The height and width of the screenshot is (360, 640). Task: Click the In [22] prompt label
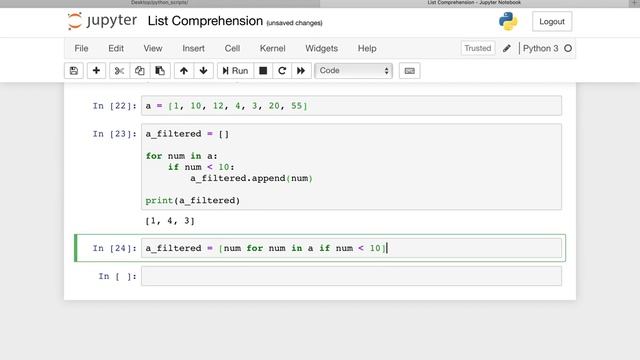point(114,106)
